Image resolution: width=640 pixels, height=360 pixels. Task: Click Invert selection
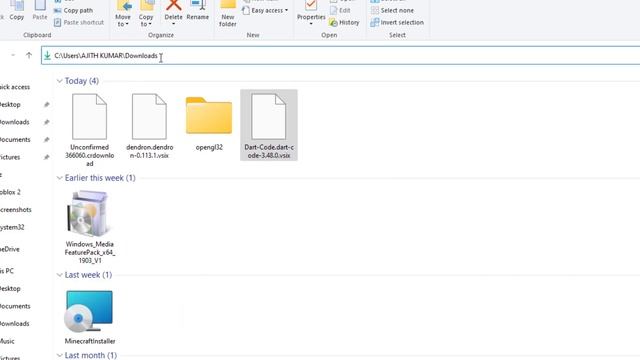tap(397, 22)
